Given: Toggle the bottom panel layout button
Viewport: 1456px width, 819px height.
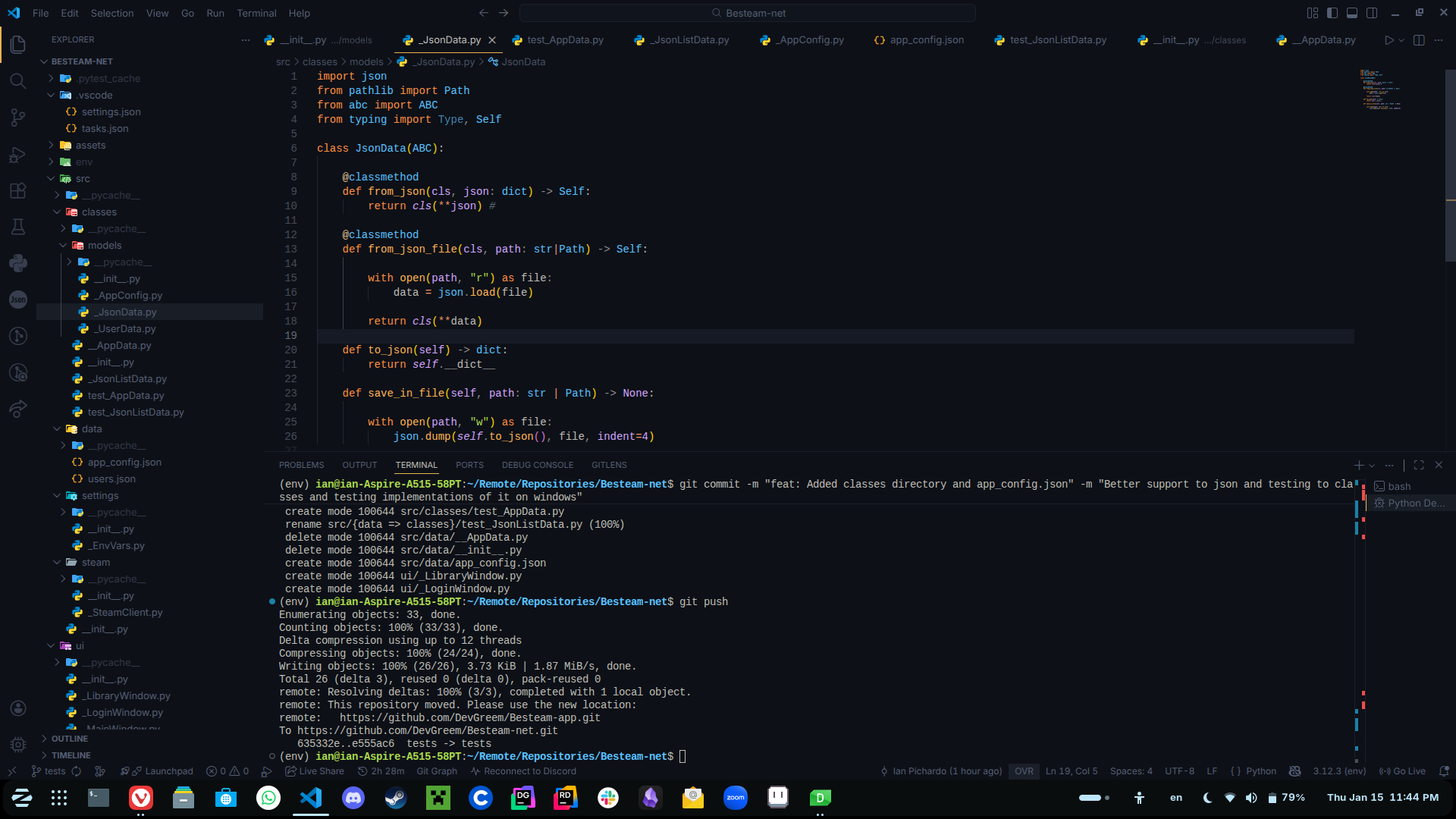Looking at the screenshot, I should pyautogui.click(x=1352, y=13).
